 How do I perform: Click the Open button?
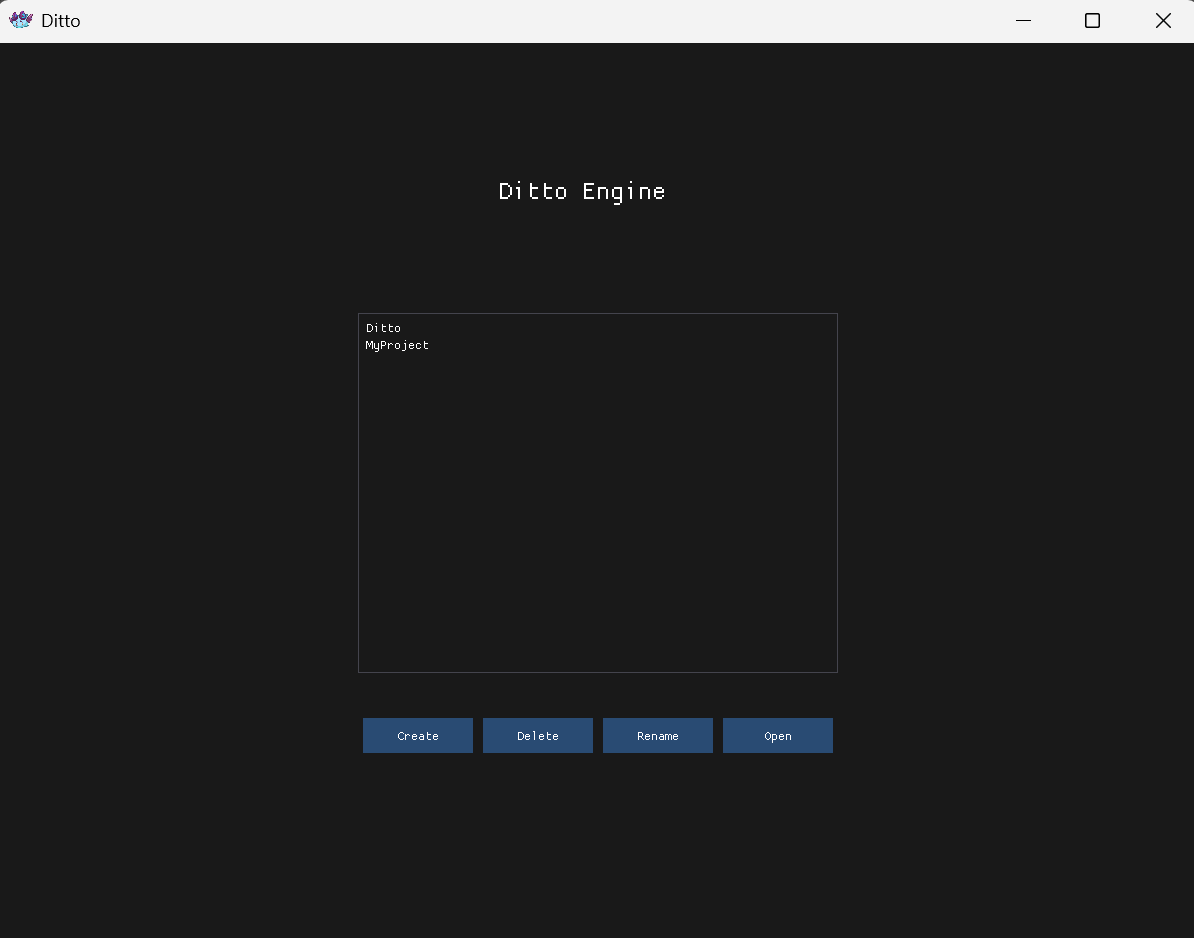point(777,735)
